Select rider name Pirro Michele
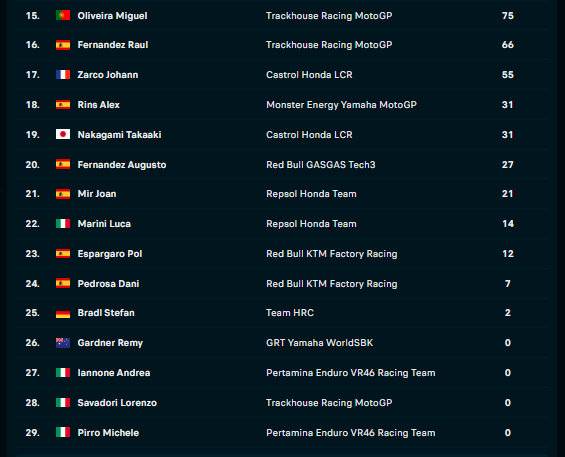This screenshot has height=457, width=565. pyautogui.click(x=108, y=432)
